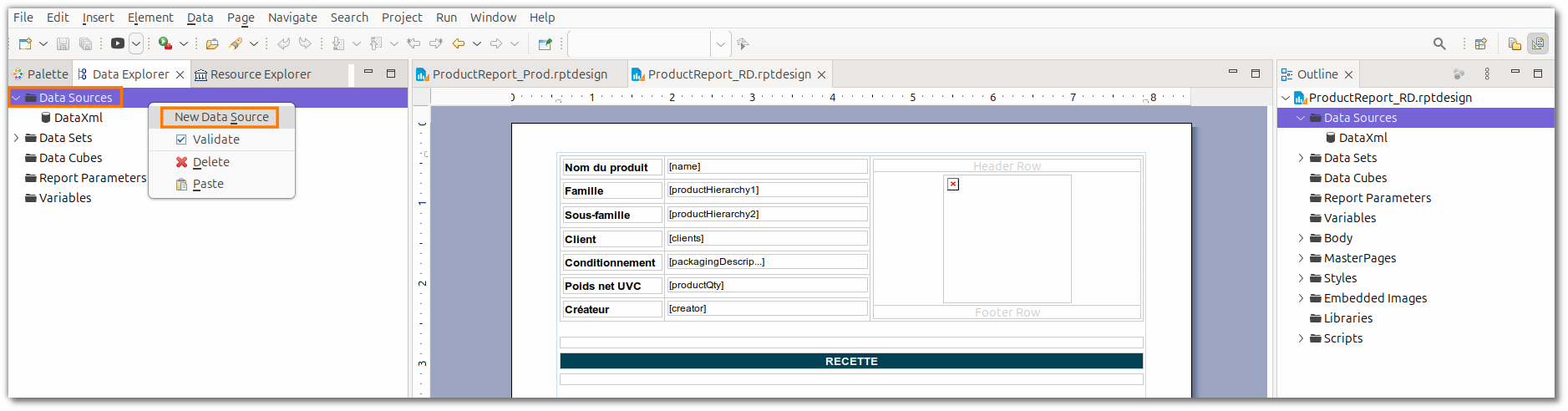This screenshot has height=411, width=1568.
Task: Toggle Validate checkbox in context menu
Action: pos(181,140)
